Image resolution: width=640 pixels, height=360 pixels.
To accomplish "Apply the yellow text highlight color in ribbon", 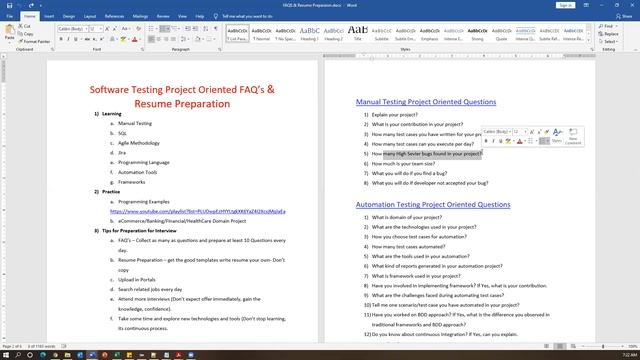I will tap(123, 39).
